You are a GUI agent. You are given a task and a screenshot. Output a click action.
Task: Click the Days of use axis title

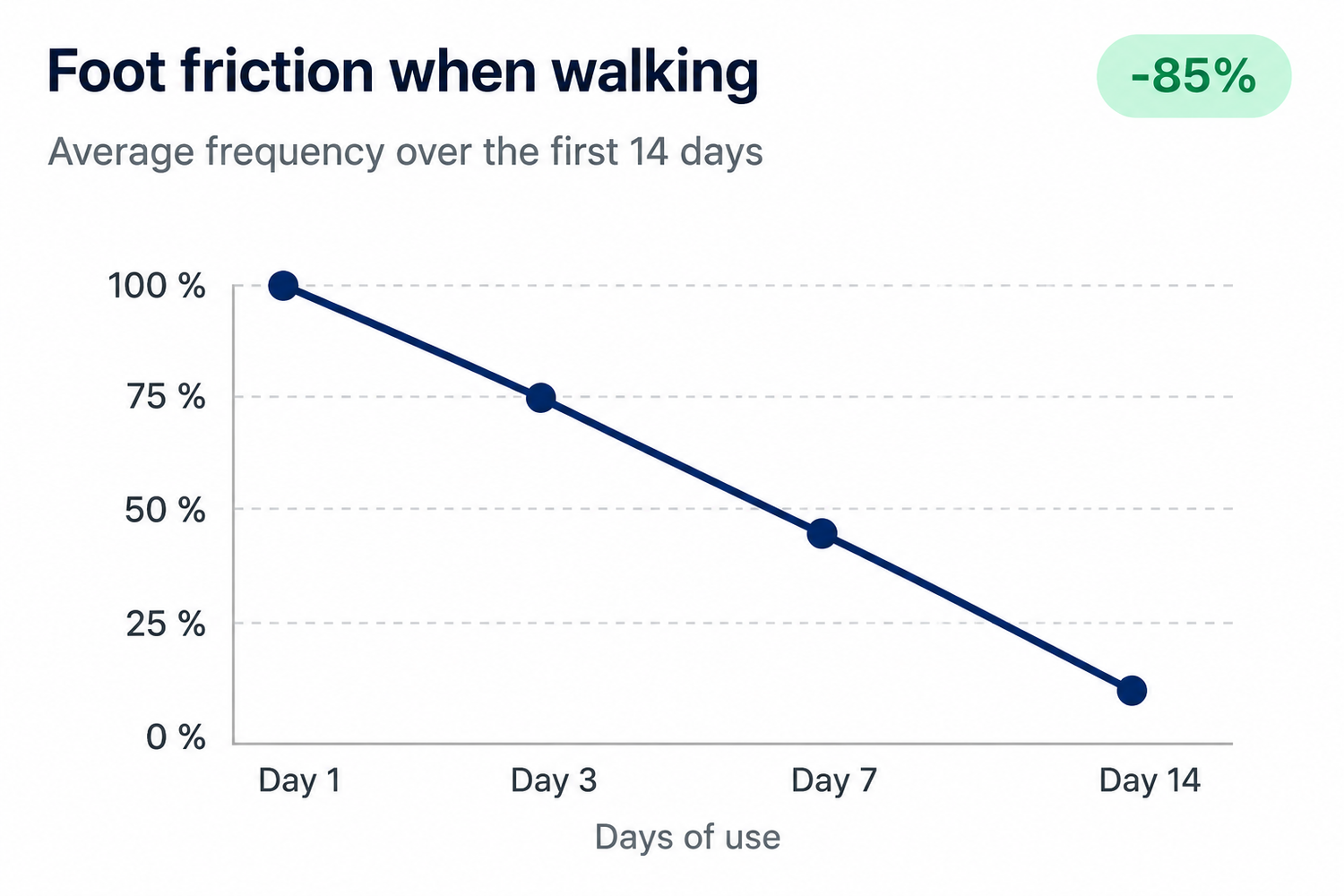tap(687, 837)
